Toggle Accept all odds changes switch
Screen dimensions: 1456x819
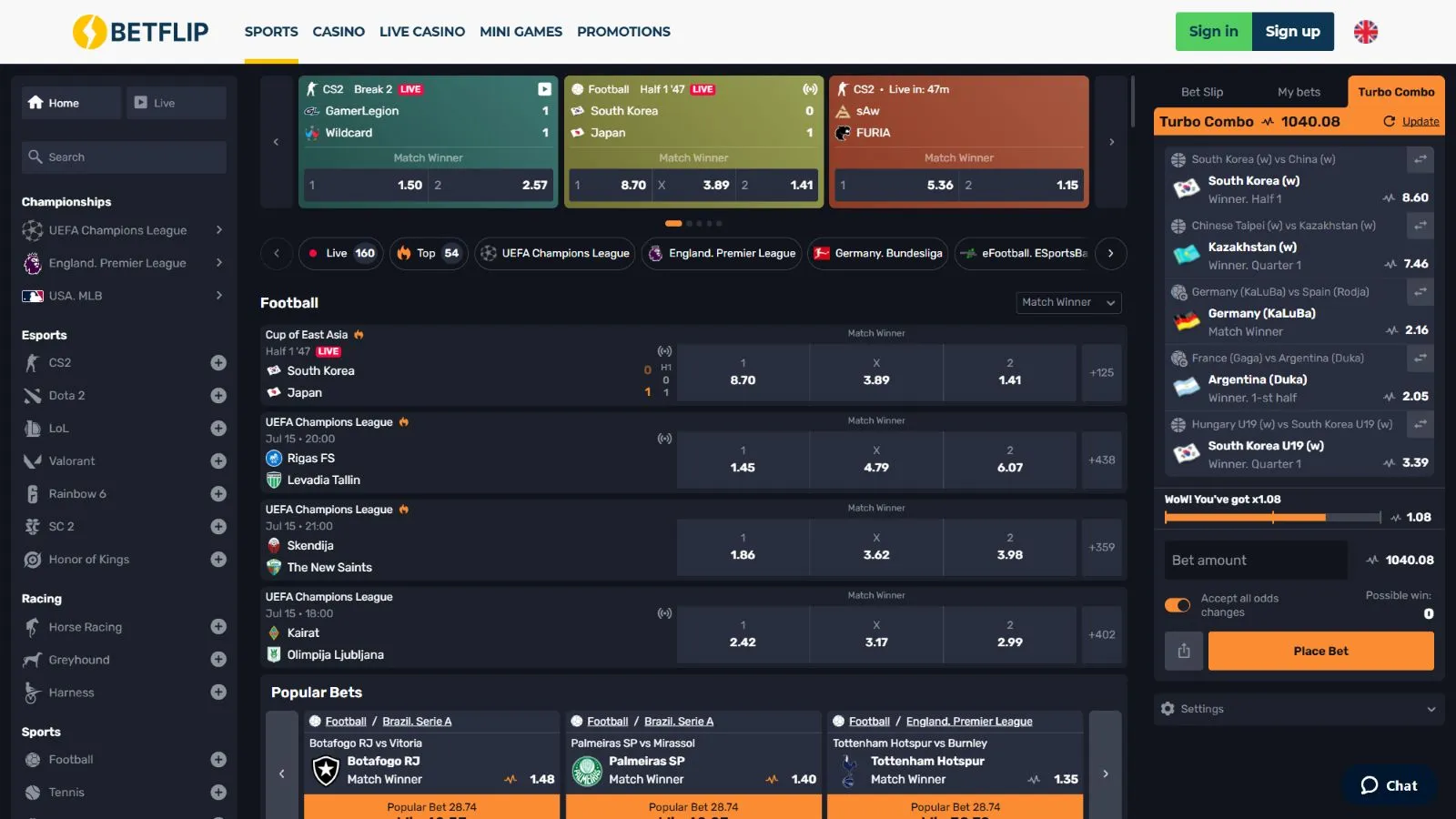click(x=1178, y=605)
